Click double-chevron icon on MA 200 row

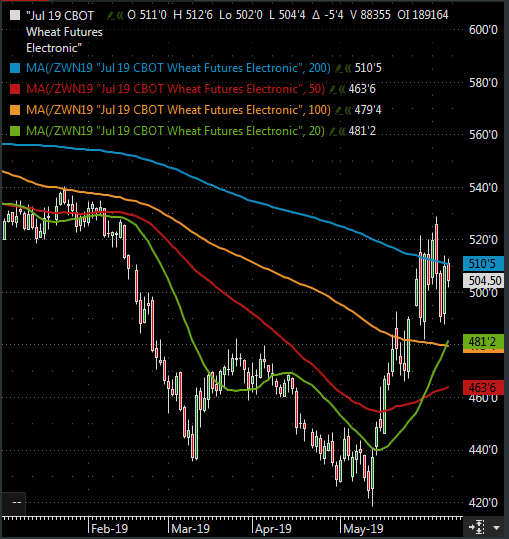point(347,68)
